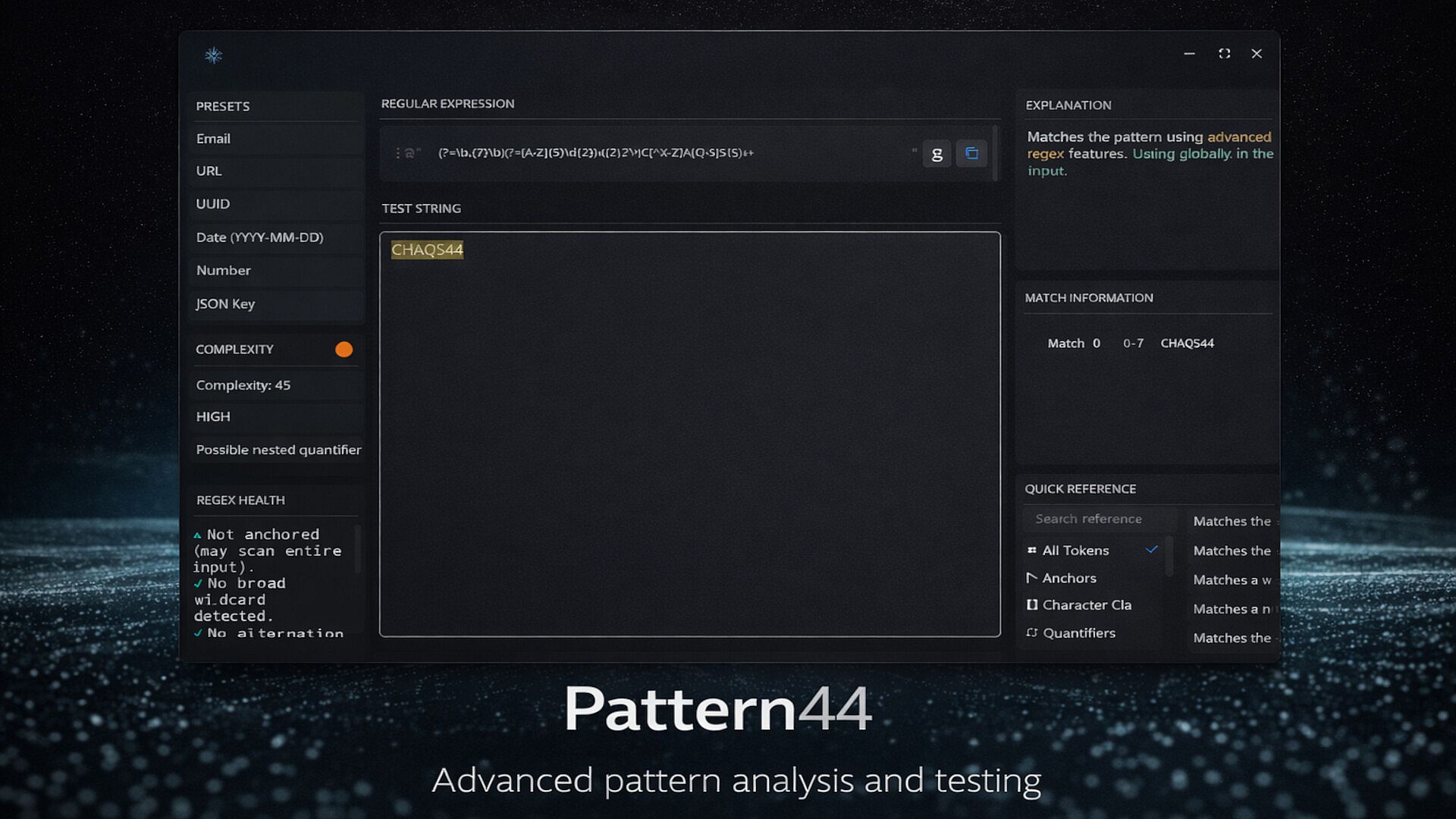Click the Anchors category icon

1031,578
